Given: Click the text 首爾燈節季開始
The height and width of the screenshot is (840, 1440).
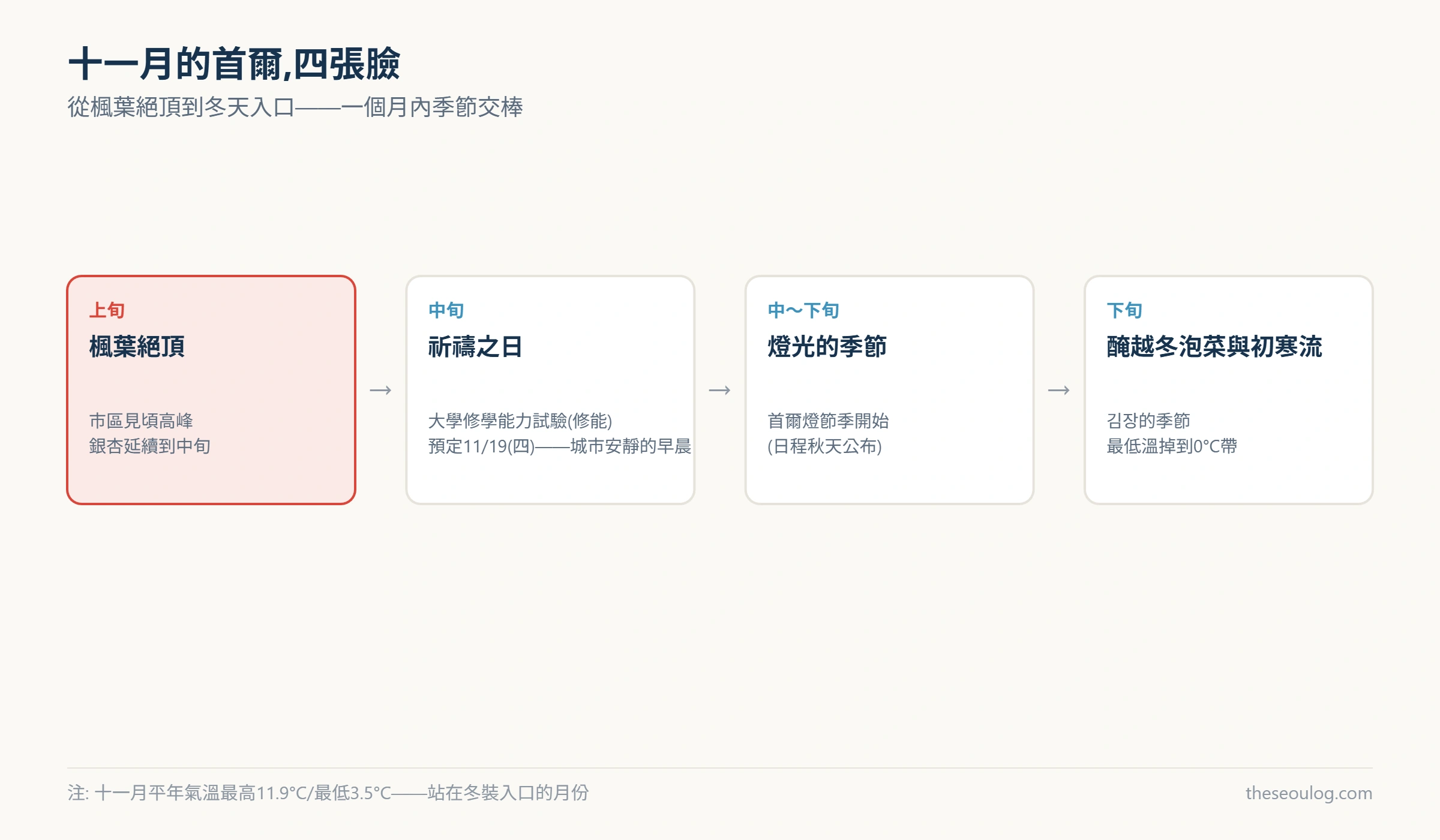Looking at the screenshot, I should pos(828,421).
